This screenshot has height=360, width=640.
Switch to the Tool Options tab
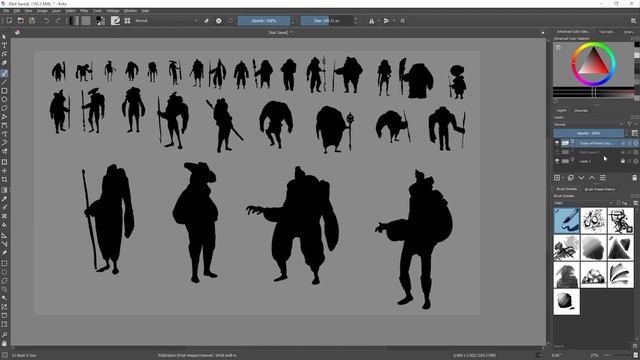606,31
